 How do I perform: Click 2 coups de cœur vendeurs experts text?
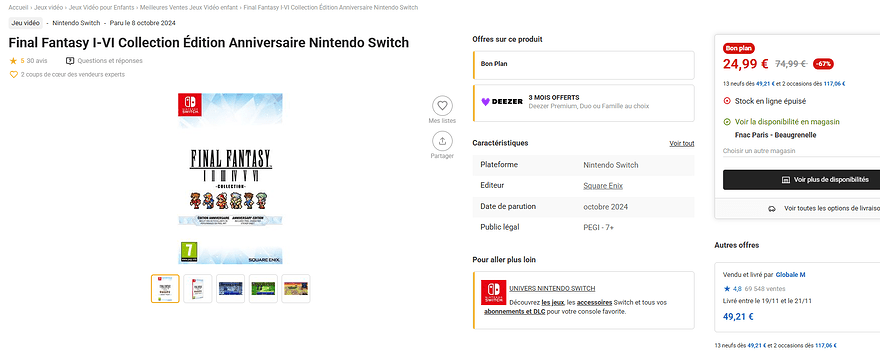73,75
